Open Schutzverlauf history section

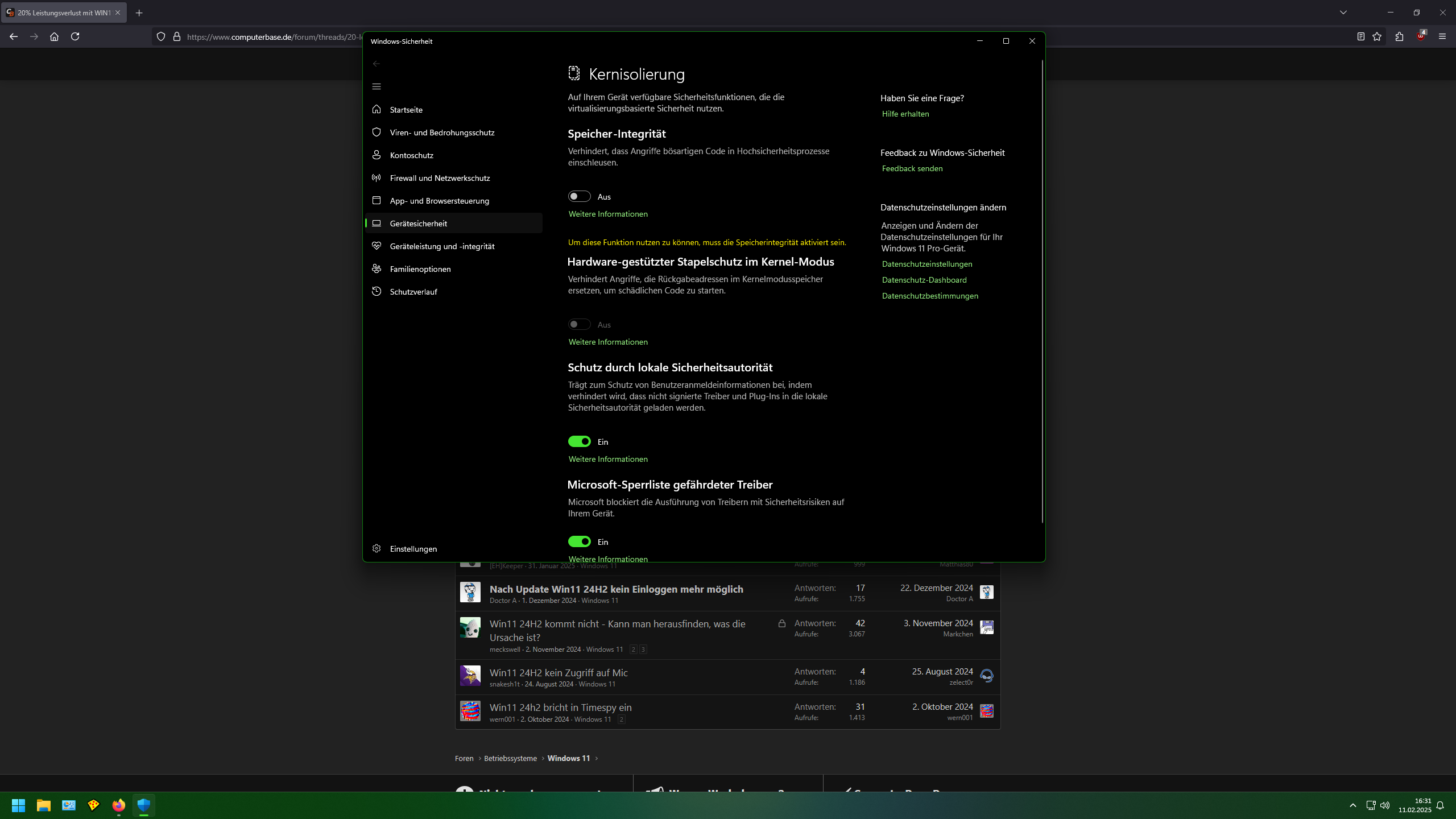click(413, 291)
